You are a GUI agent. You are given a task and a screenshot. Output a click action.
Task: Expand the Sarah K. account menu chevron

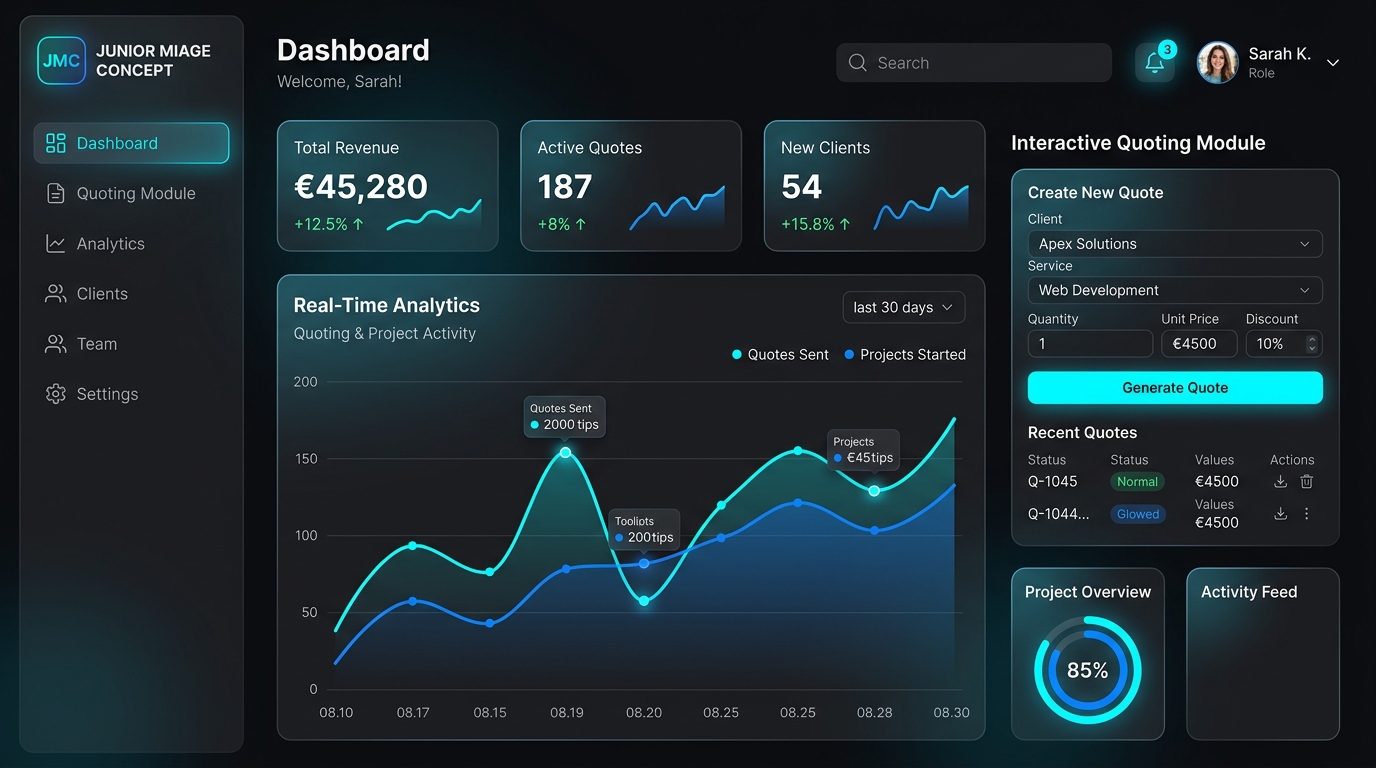click(x=1332, y=63)
